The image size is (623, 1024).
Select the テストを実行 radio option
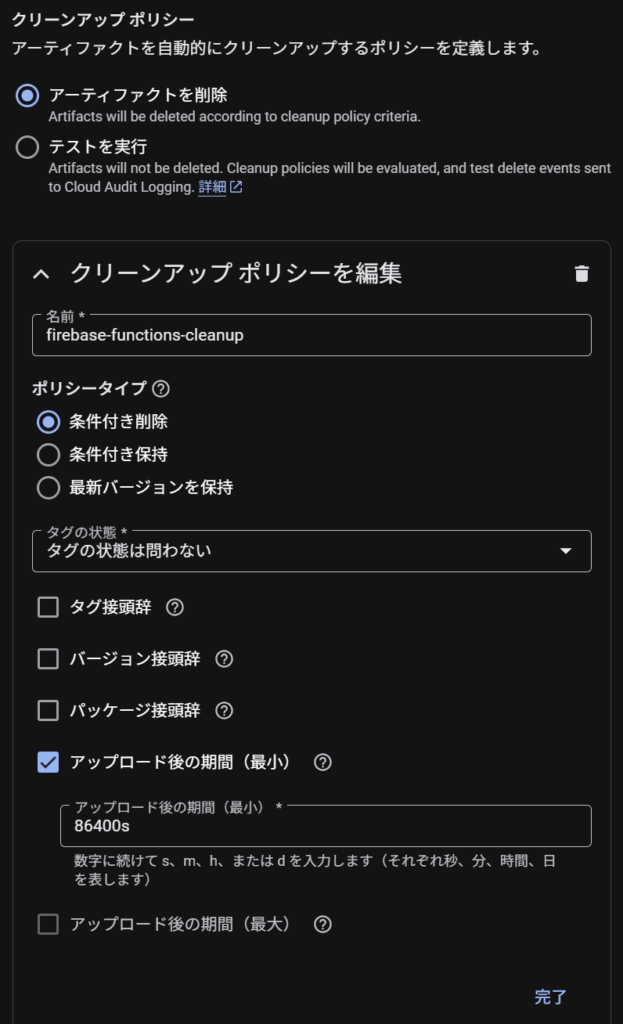(x=28, y=147)
